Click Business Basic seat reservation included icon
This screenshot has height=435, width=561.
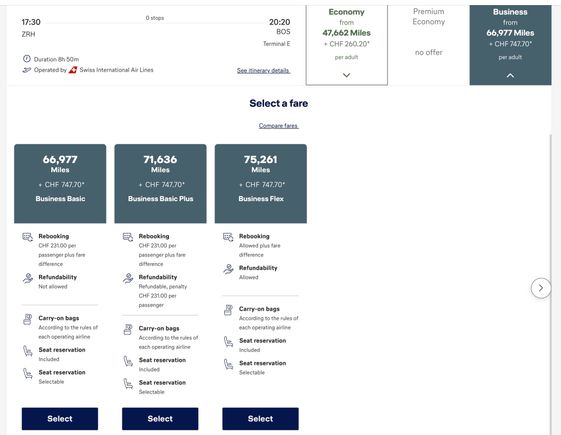[x=28, y=351]
